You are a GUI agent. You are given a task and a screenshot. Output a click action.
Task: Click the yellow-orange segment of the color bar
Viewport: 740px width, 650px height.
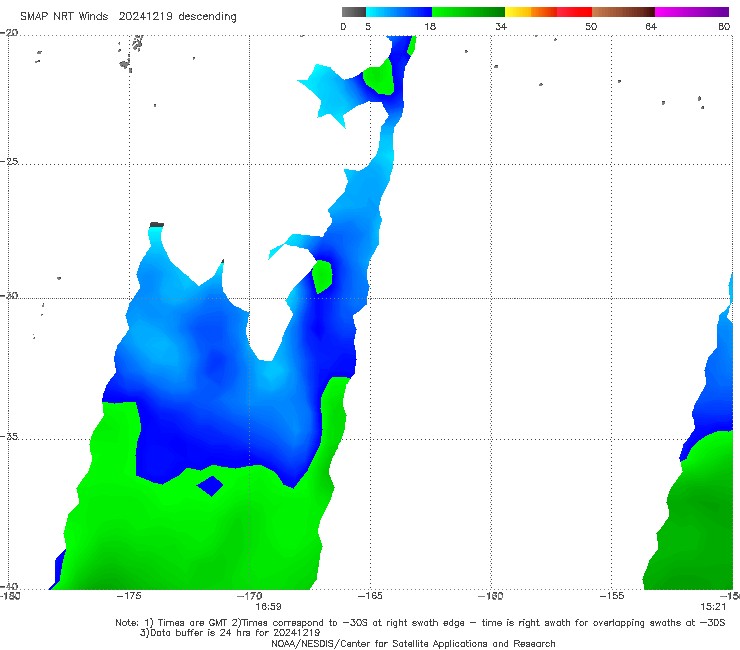click(530, 12)
